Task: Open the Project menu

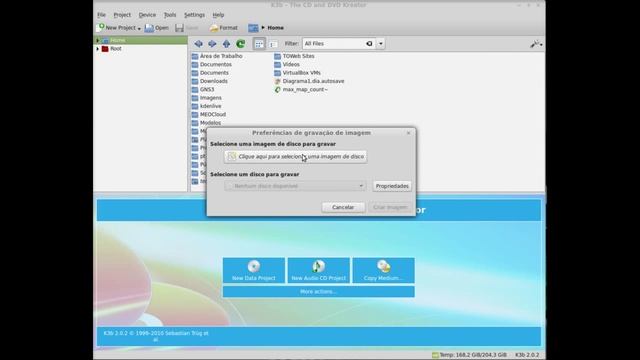Action: coord(122,15)
